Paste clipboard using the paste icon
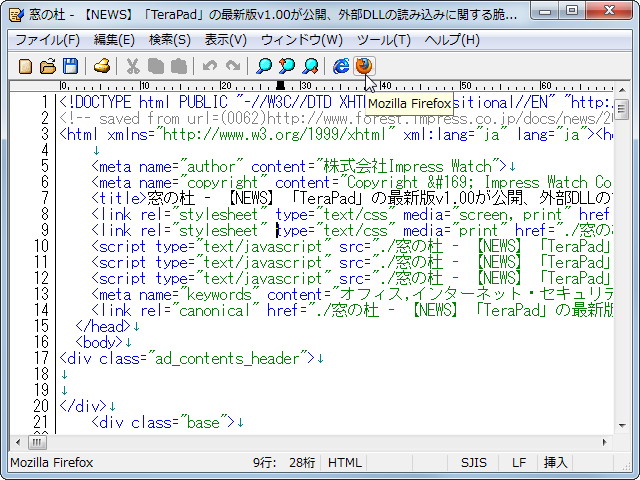 178,66
